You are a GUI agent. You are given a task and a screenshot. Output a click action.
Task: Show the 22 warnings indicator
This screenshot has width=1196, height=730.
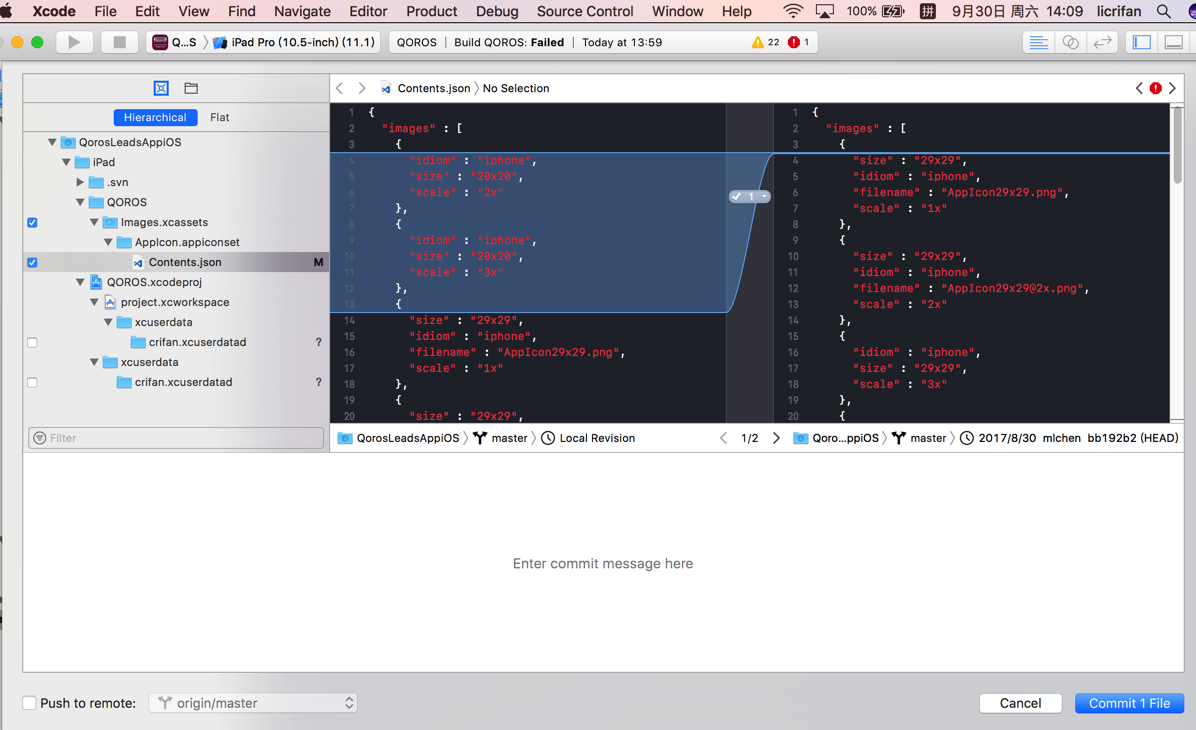tap(765, 42)
